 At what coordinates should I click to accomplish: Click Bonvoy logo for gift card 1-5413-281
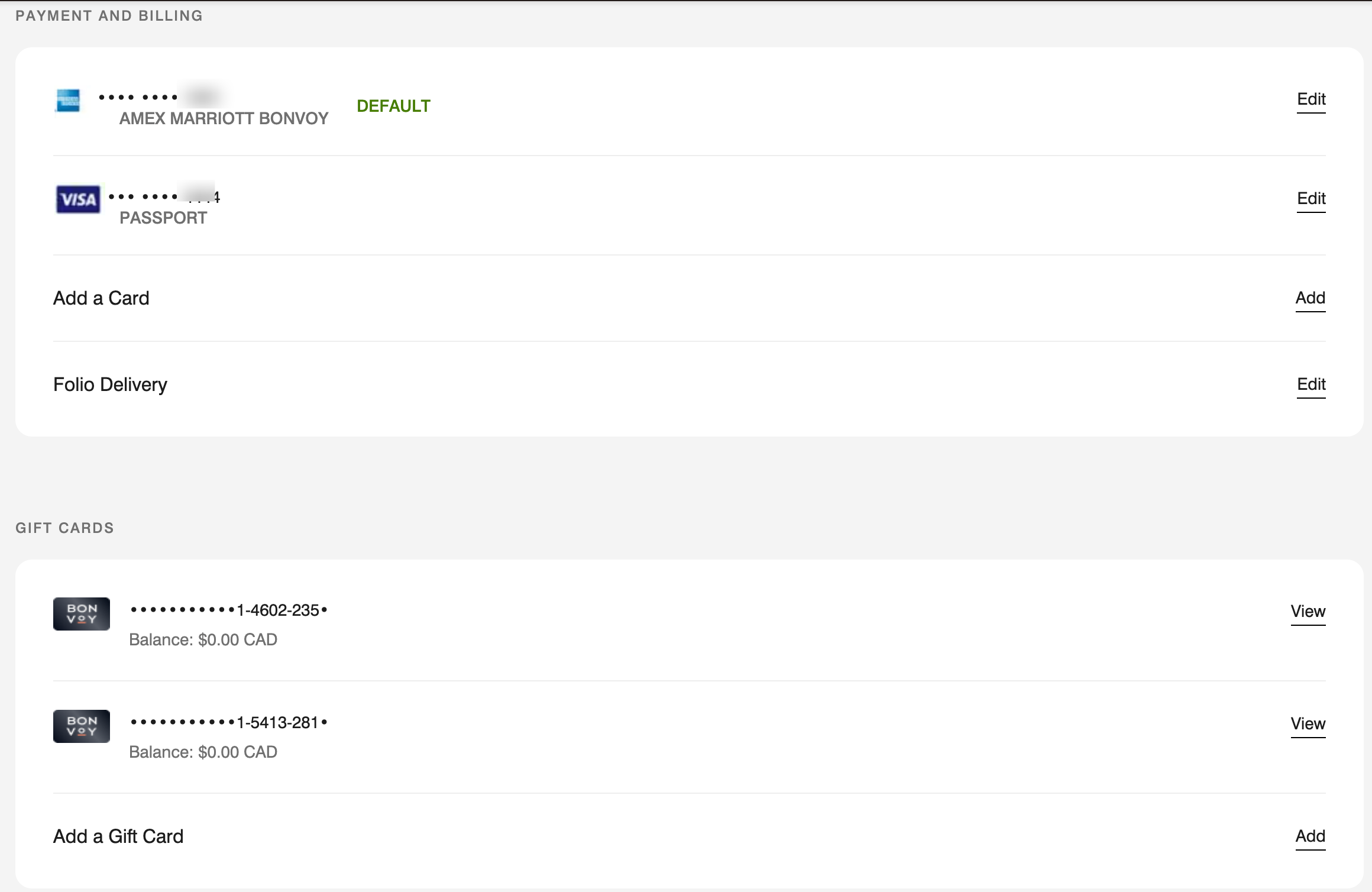point(82,726)
